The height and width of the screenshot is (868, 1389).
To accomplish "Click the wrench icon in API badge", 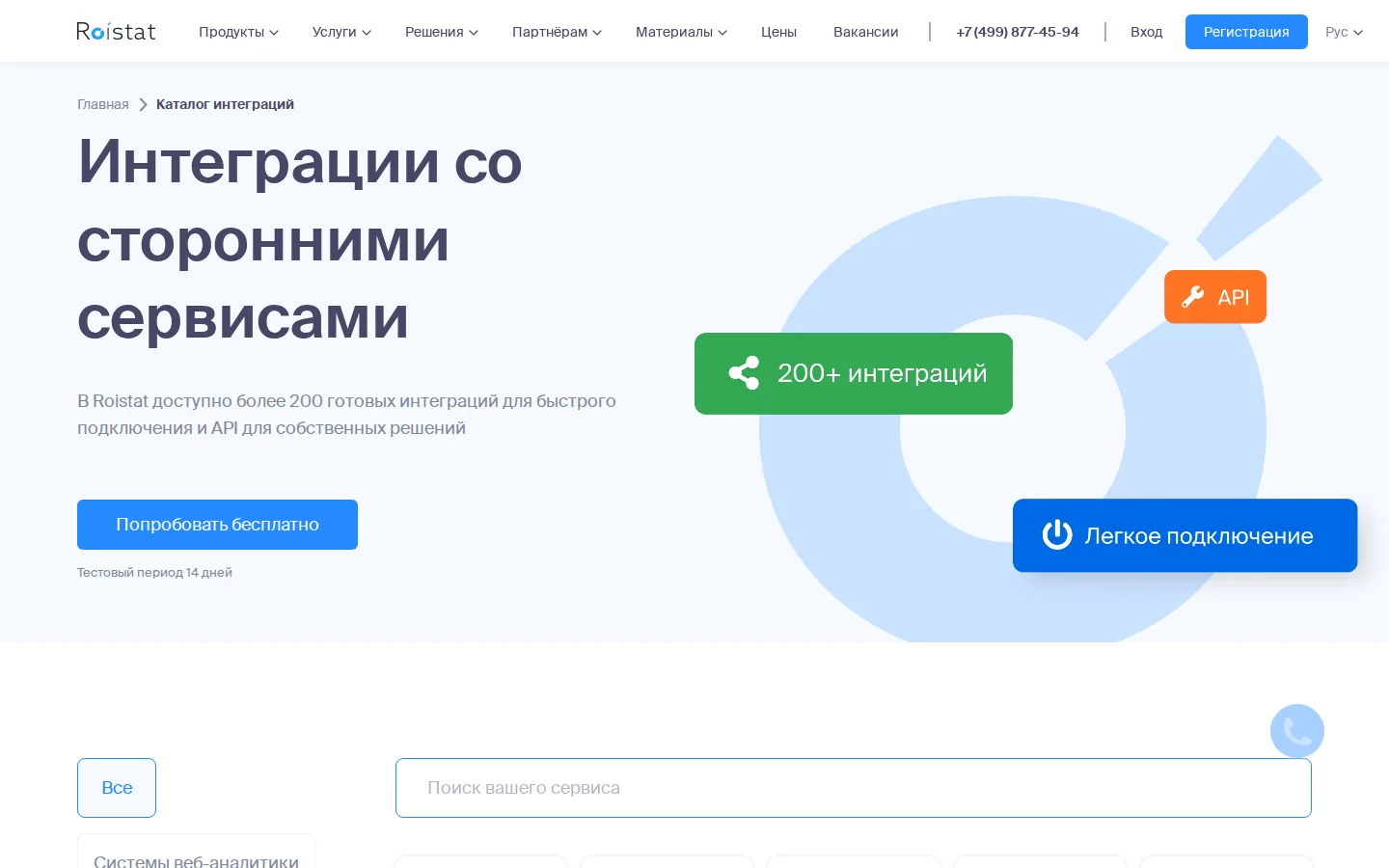I will 1193,297.
